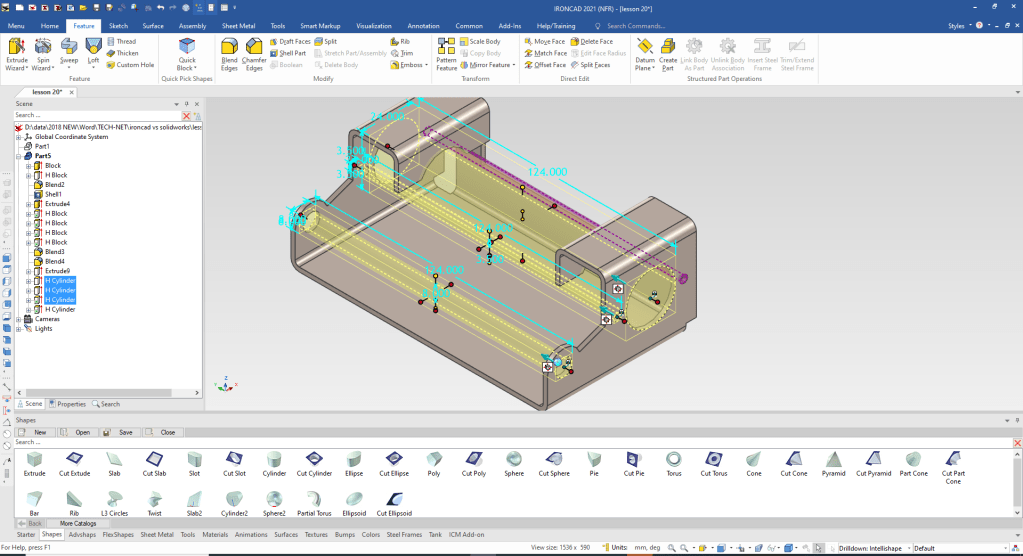The height and width of the screenshot is (556, 1023).
Task: Click the Custom Hole tool
Action: (x=135, y=65)
